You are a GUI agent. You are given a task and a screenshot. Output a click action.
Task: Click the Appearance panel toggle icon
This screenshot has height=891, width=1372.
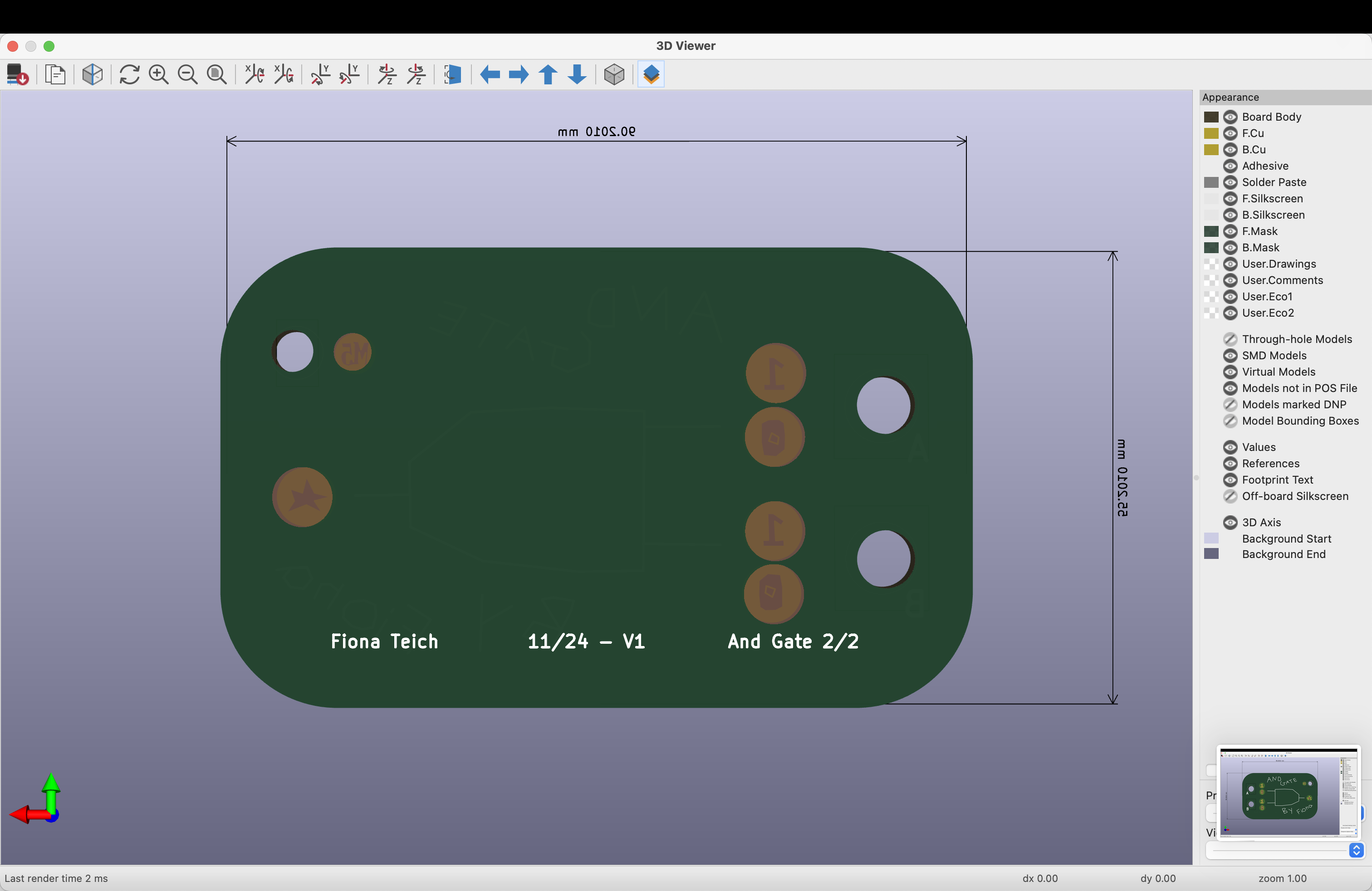(x=651, y=74)
